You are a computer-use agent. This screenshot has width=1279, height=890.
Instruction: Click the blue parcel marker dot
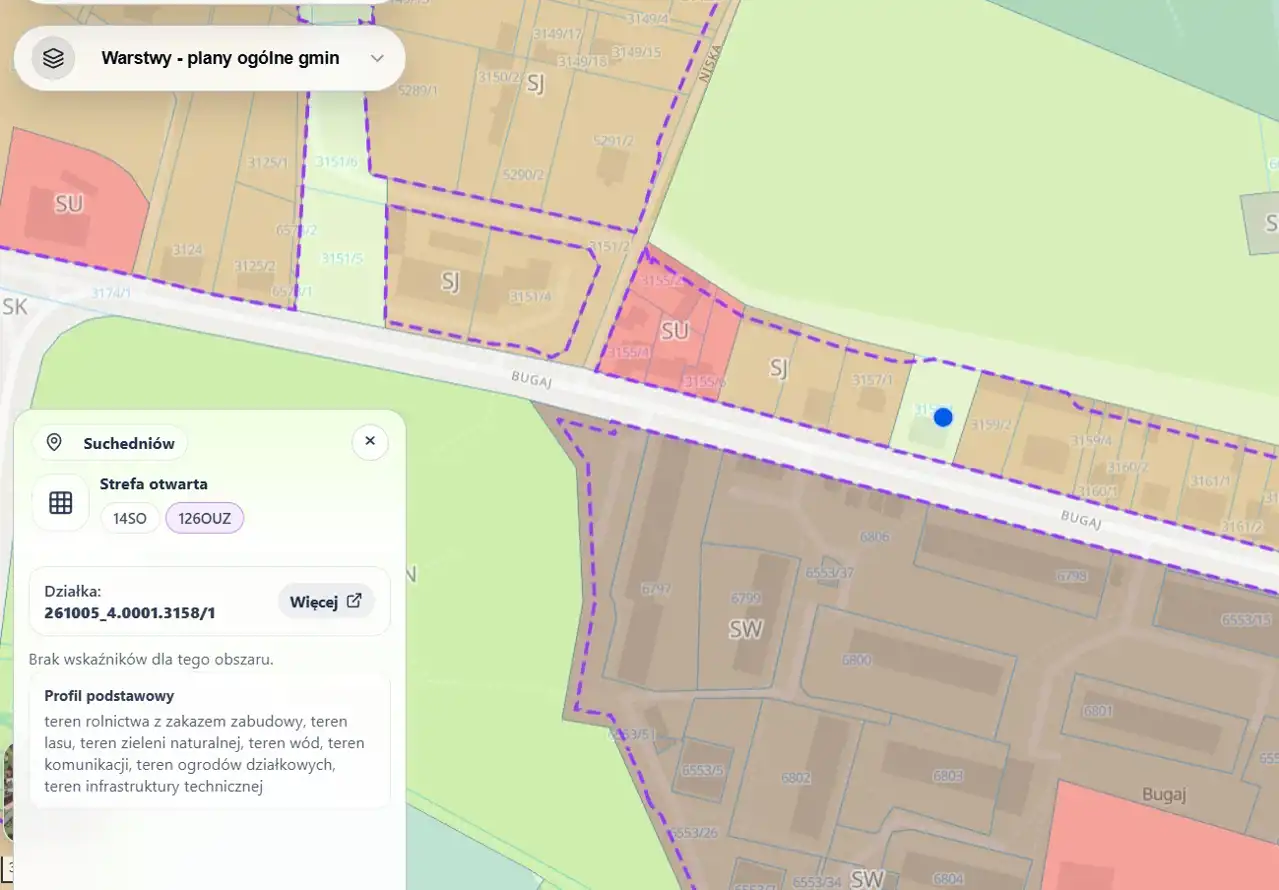pyautogui.click(x=942, y=417)
